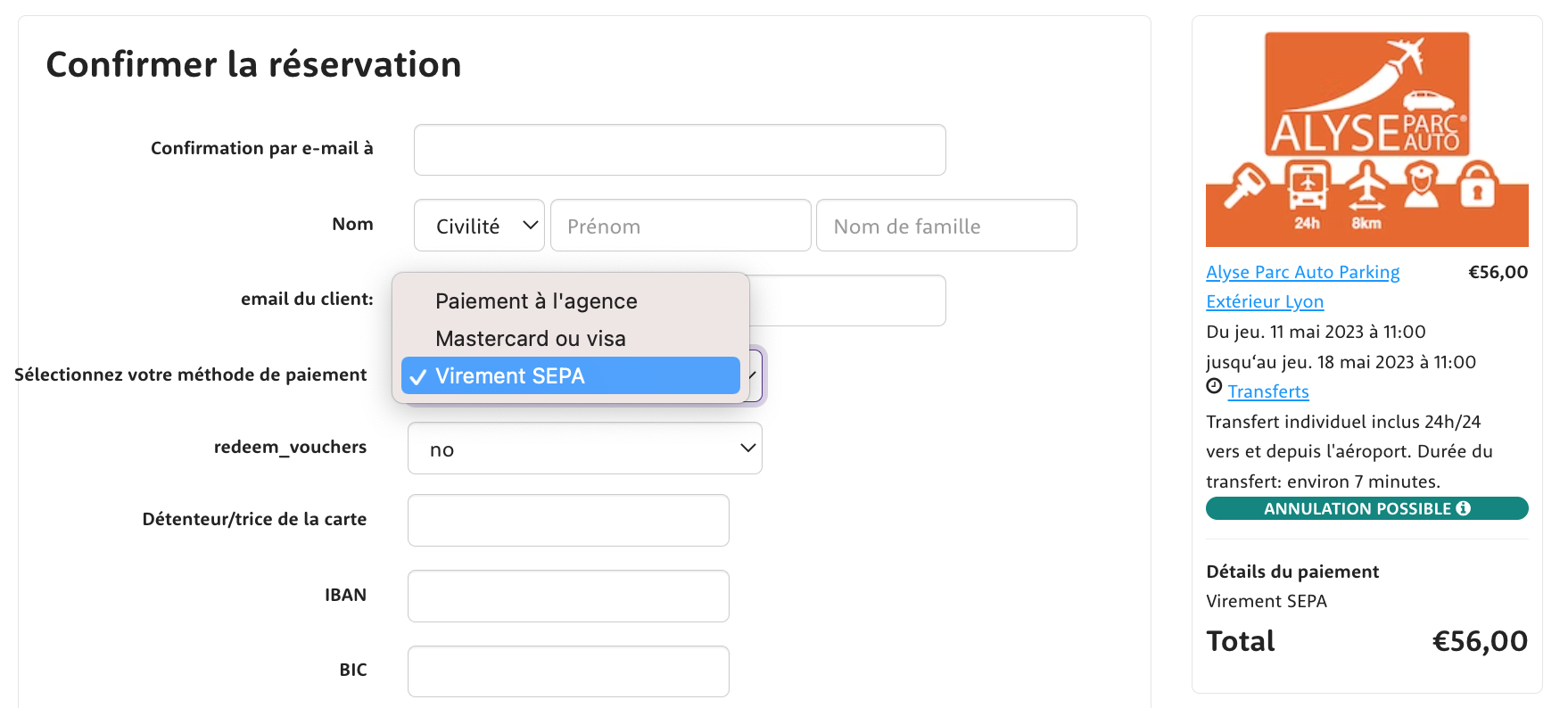1568x708 pixels.
Task: Follow the Transferts link
Action: click(1268, 391)
